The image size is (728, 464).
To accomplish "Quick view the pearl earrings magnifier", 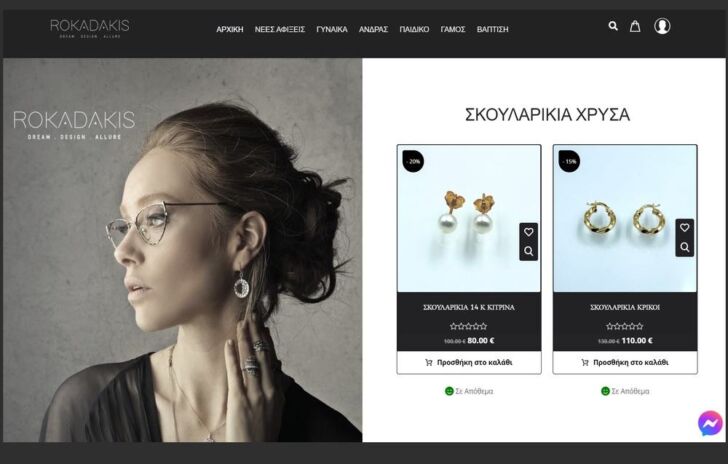I will [x=528, y=251].
